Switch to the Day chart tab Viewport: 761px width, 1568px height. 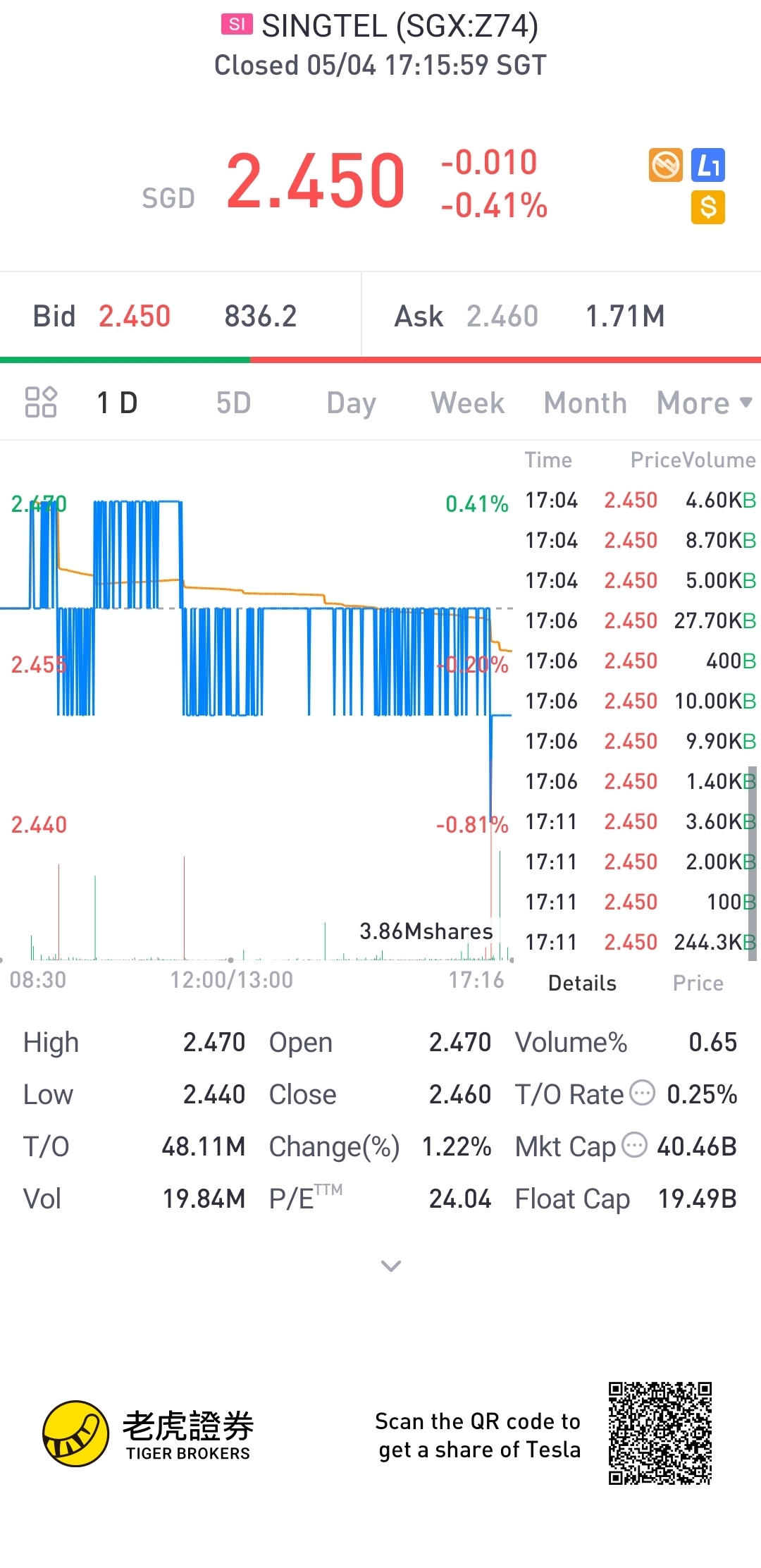(x=351, y=404)
